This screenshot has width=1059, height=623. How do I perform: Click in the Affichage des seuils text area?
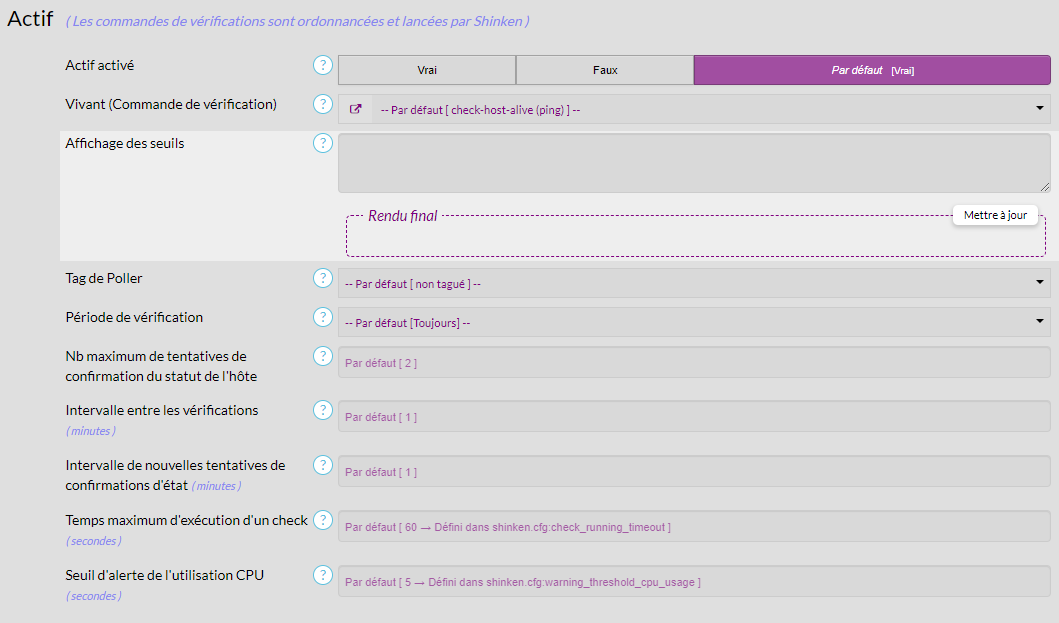tap(694, 162)
